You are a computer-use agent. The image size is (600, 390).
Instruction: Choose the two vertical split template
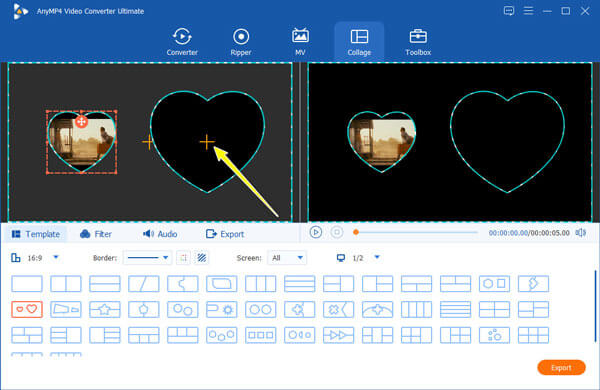pyautogui.click(x=66, y=284)
